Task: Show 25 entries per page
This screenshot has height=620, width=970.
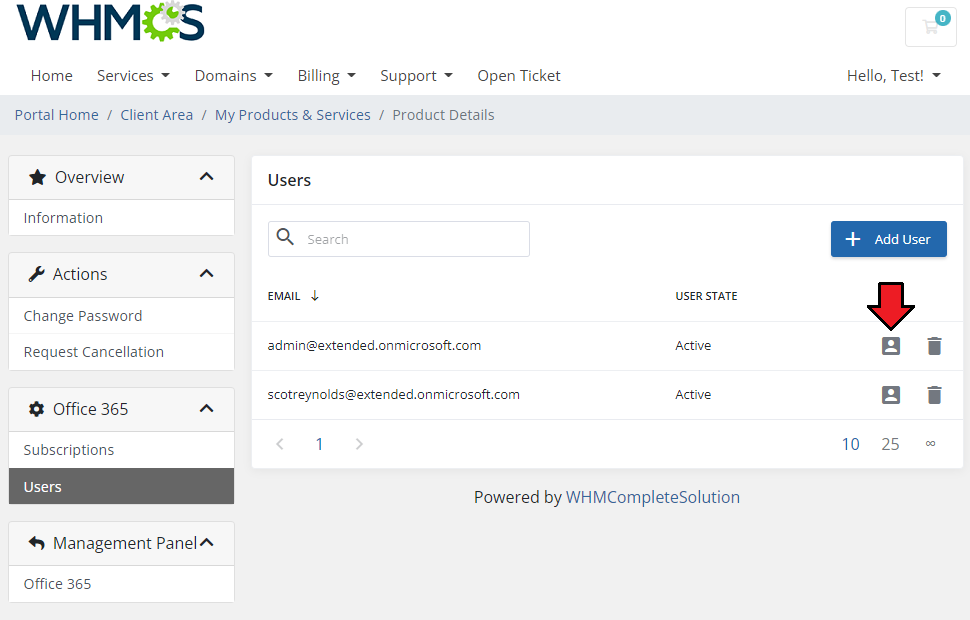Action: point(890,444)
